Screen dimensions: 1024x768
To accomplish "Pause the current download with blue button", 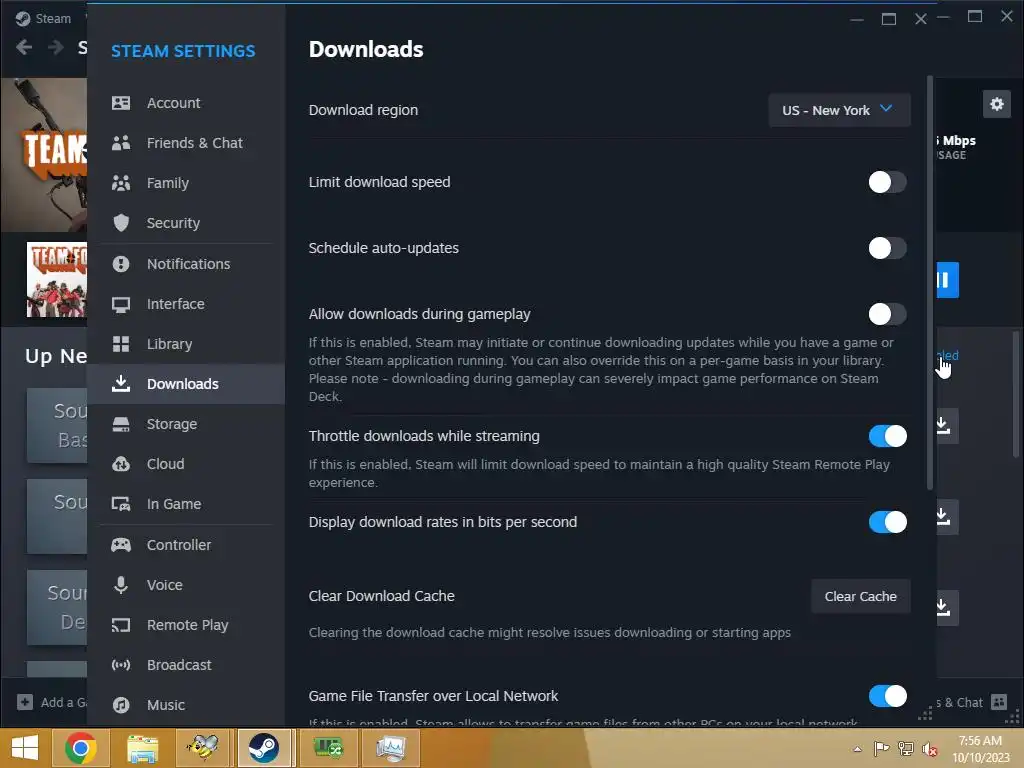I will pos(947,280).
